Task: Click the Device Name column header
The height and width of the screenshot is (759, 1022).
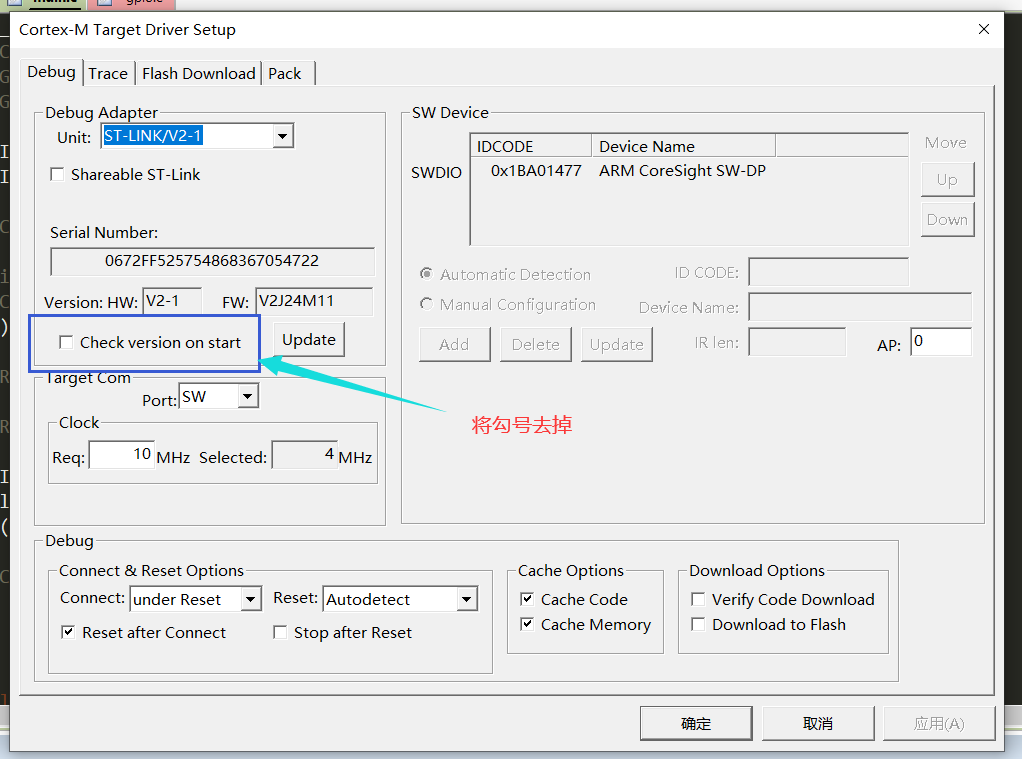Action: pyautogui.click(x=684, y=146)
